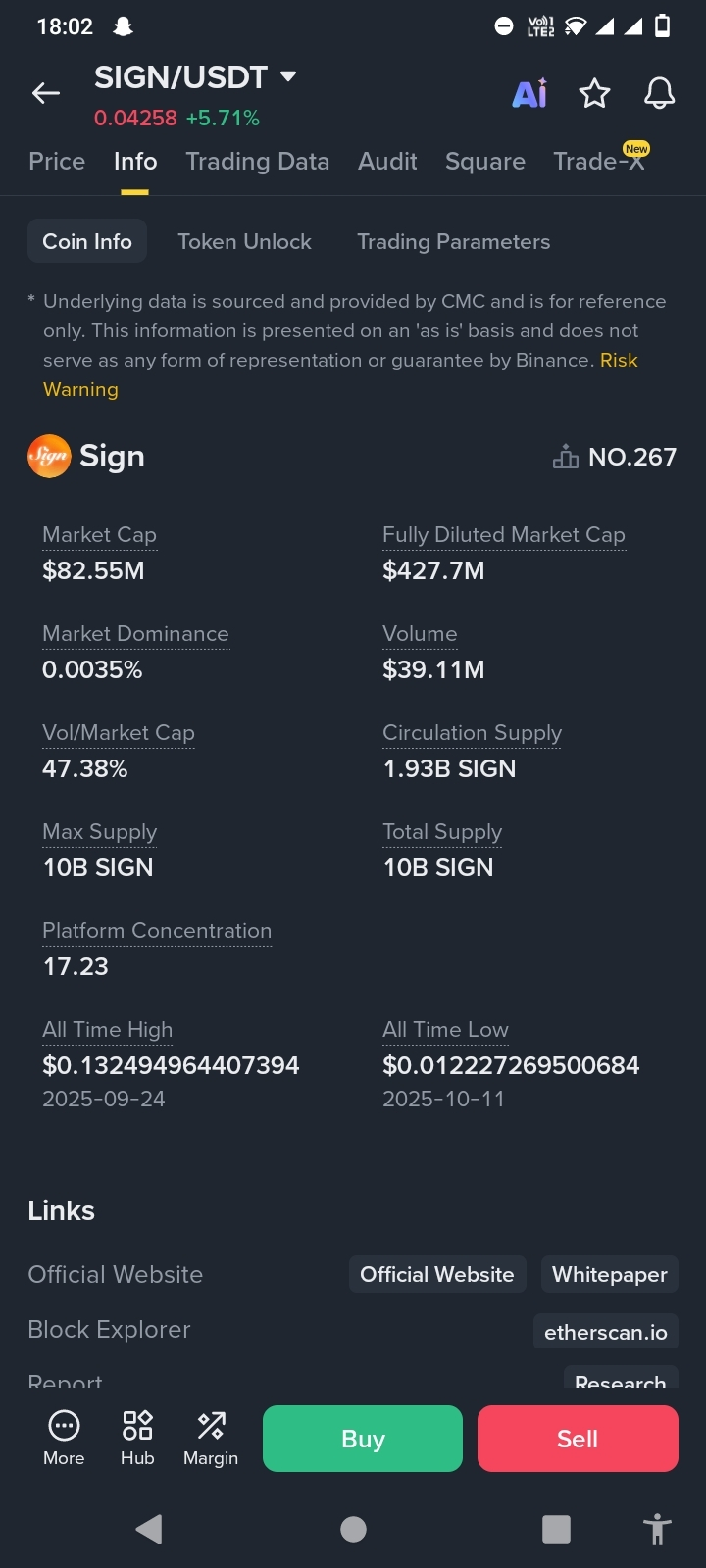Tap the red Sell button
The height and width of the screenshot is (1568, 706).
(x=578, y=1439)
